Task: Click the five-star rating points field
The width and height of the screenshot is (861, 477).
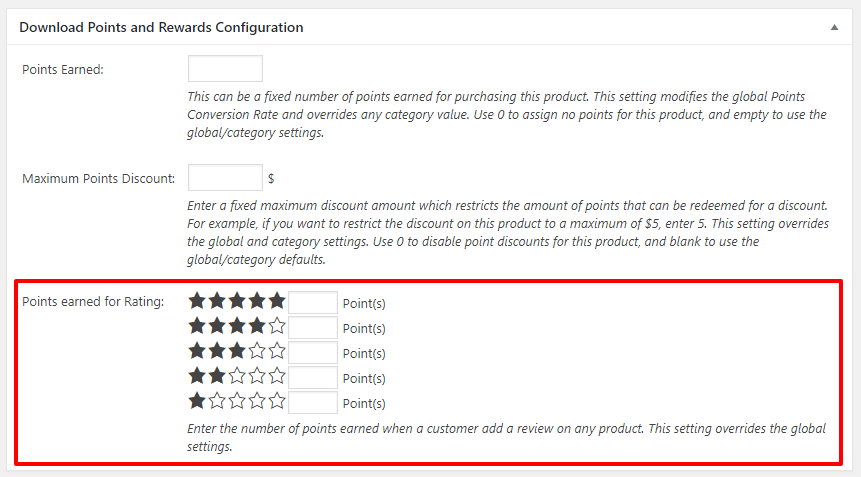Action: click(313, 302)
